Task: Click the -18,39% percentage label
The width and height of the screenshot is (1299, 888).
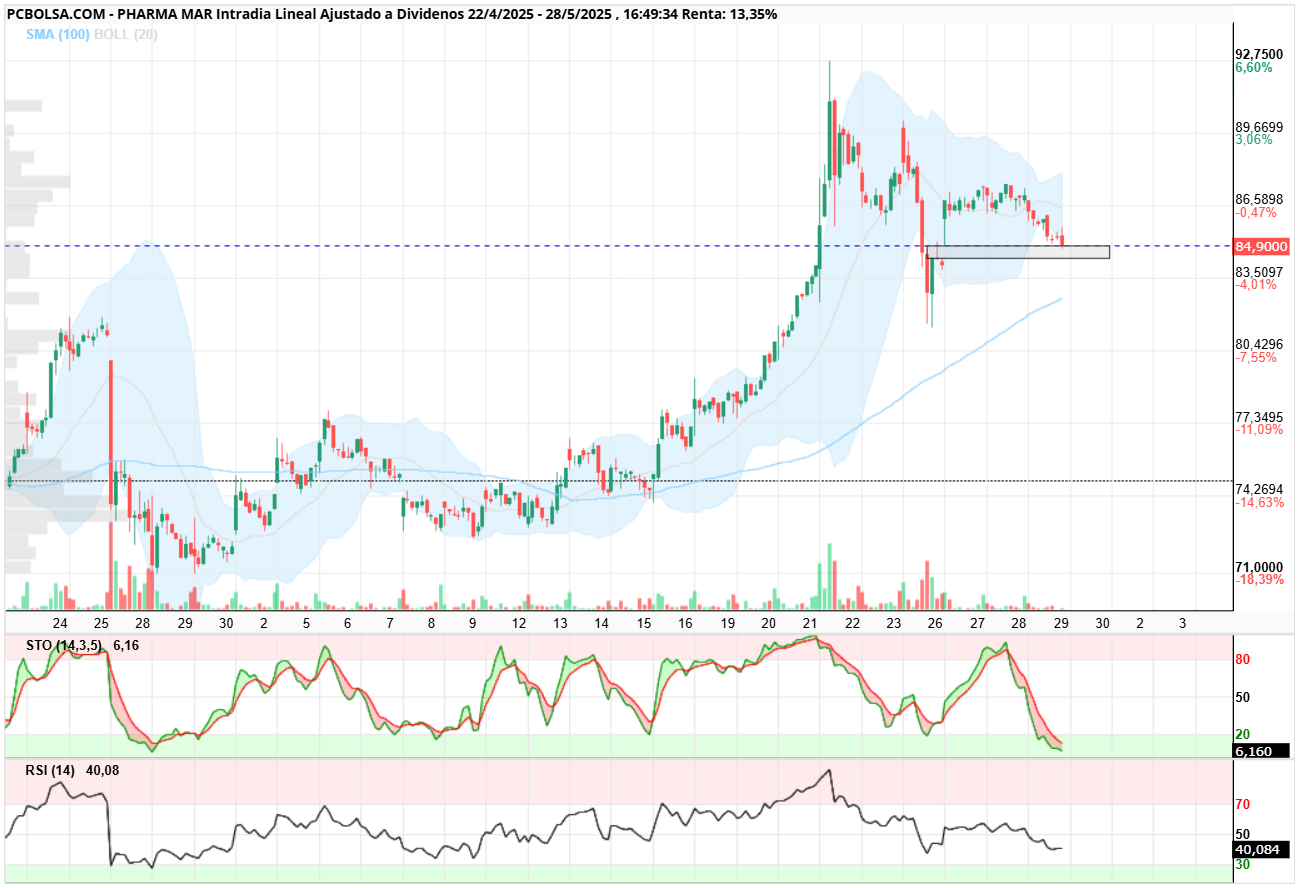Action: (1259, 580)
